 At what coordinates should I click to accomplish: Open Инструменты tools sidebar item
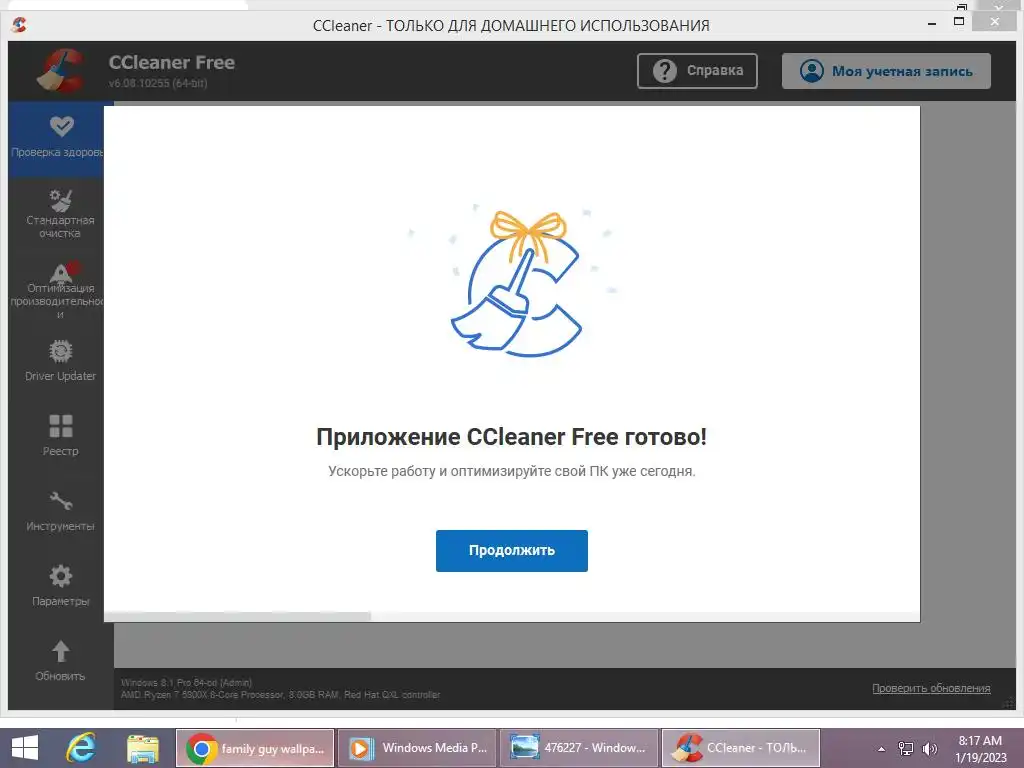(60, 511)
